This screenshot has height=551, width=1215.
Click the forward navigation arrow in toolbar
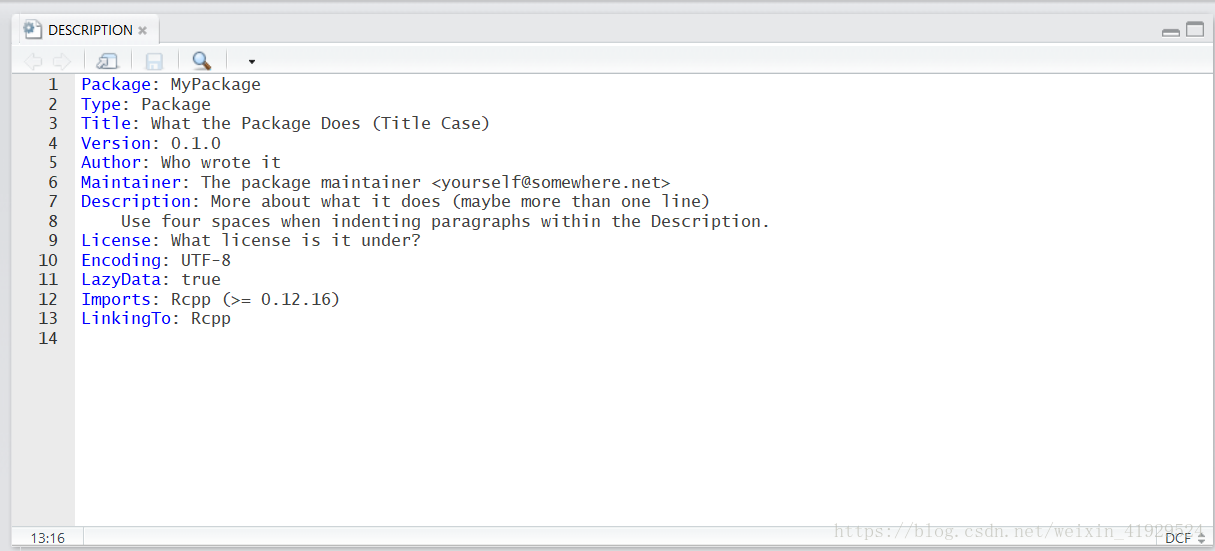[x=61, y=61]
